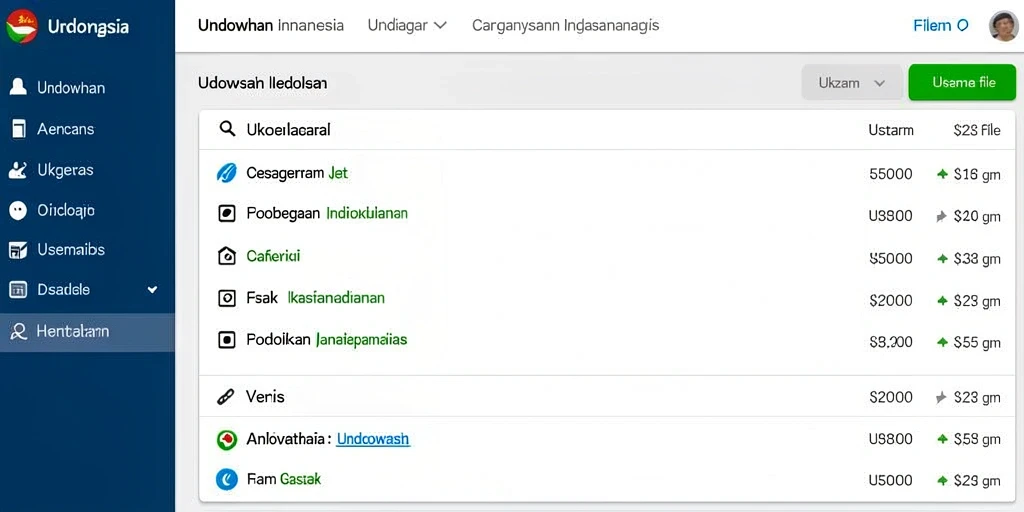Open the user profile avatar
Image resolution: width=1024 pixels, height=512 pixels.
pos(1003,26)
